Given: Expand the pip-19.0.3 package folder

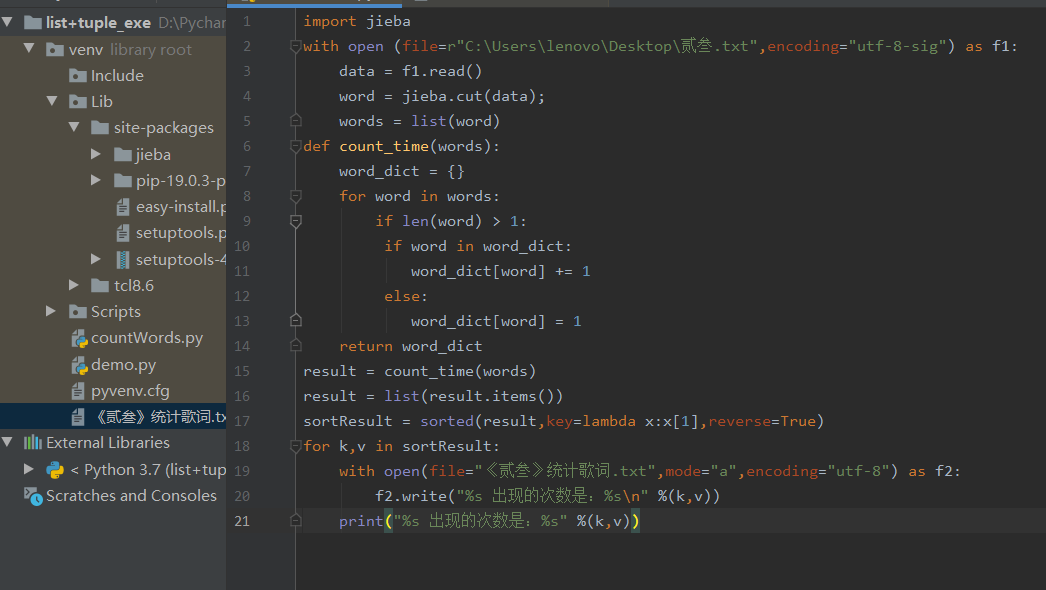Looking at the screenshot, I should [96, 180].
